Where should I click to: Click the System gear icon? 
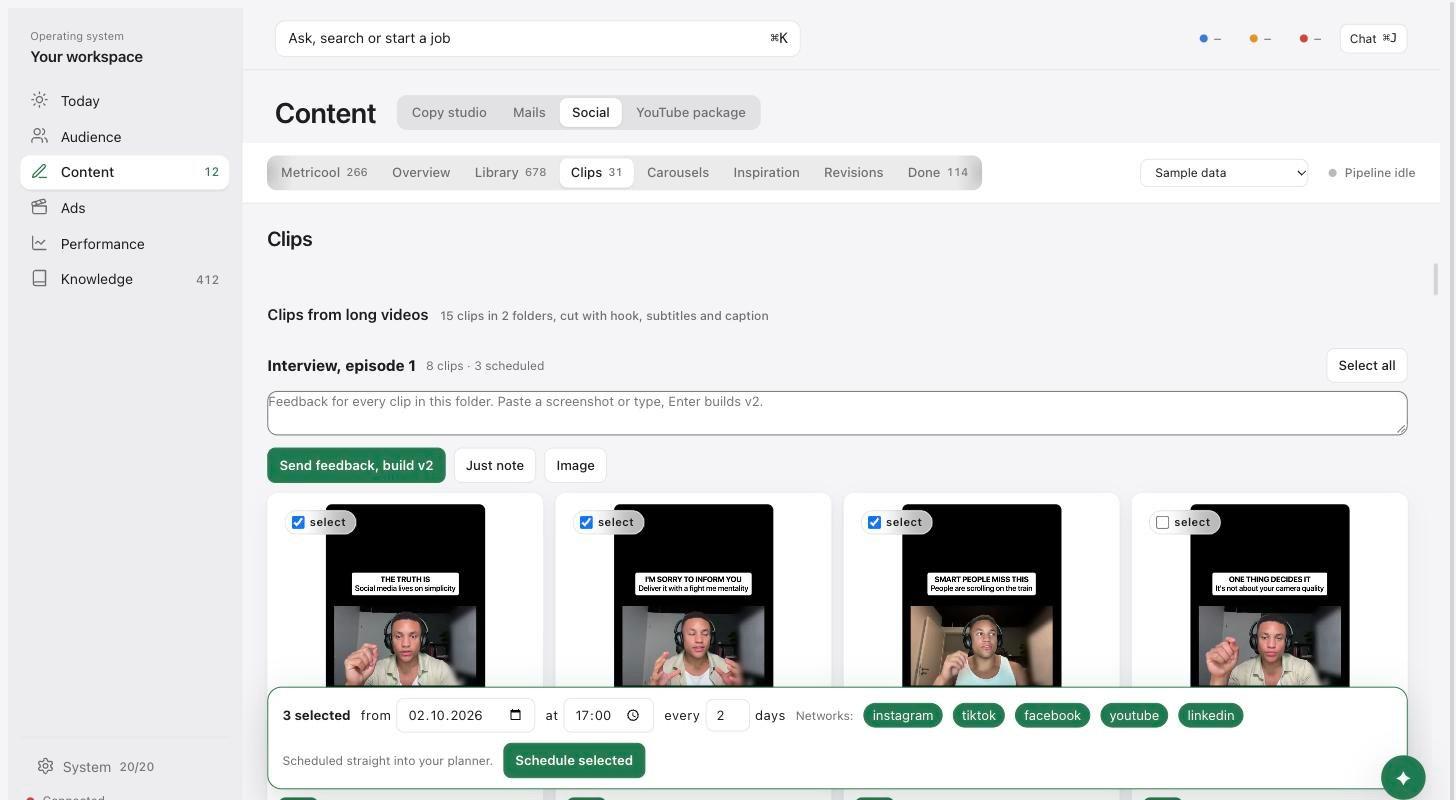pyautogui.click(x=45, y=766)
